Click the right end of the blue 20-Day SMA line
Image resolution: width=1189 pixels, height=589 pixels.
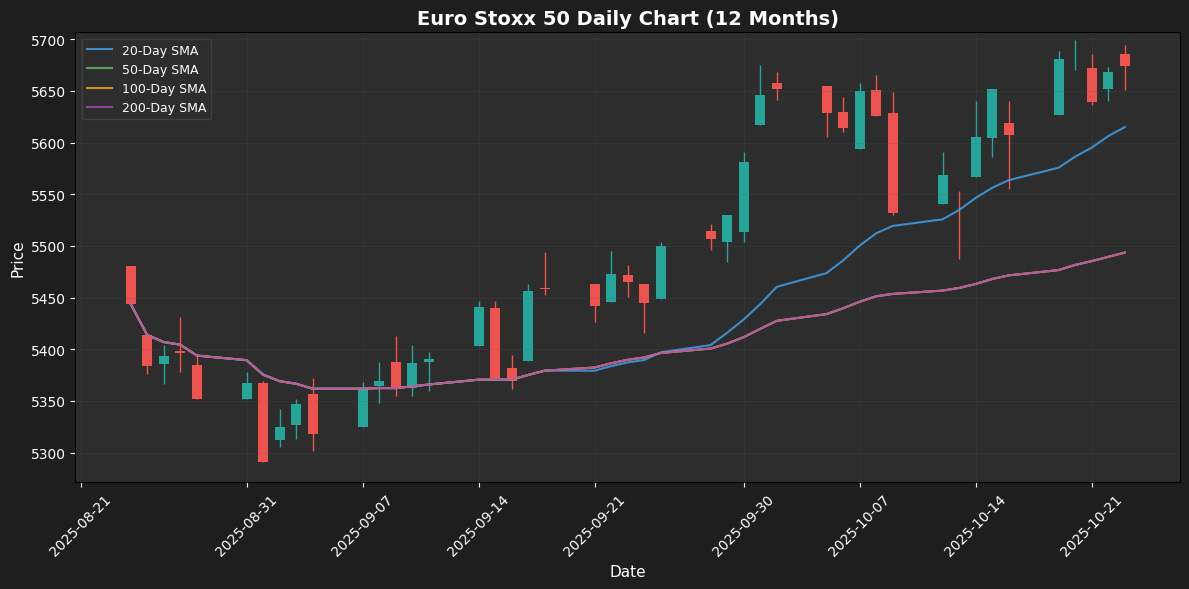(x=1124, y=127)
